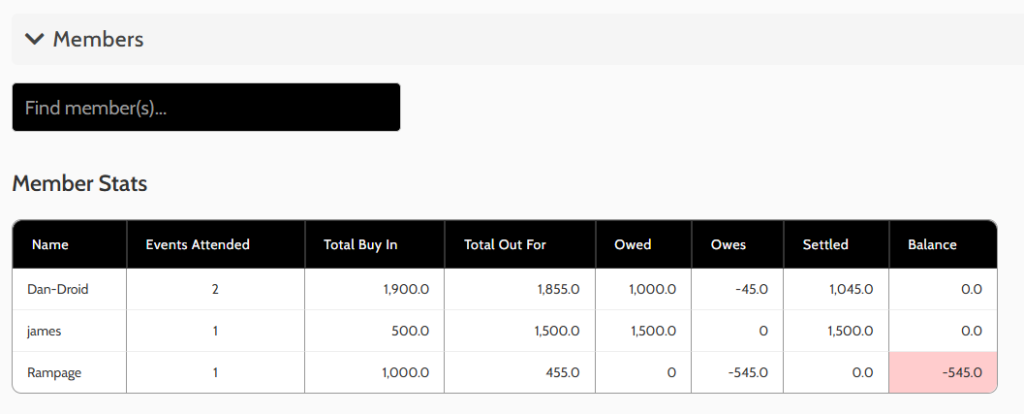1024x414 pixels.
Task: Select the Dan-Droid member row name
Action: pos(59,289)
